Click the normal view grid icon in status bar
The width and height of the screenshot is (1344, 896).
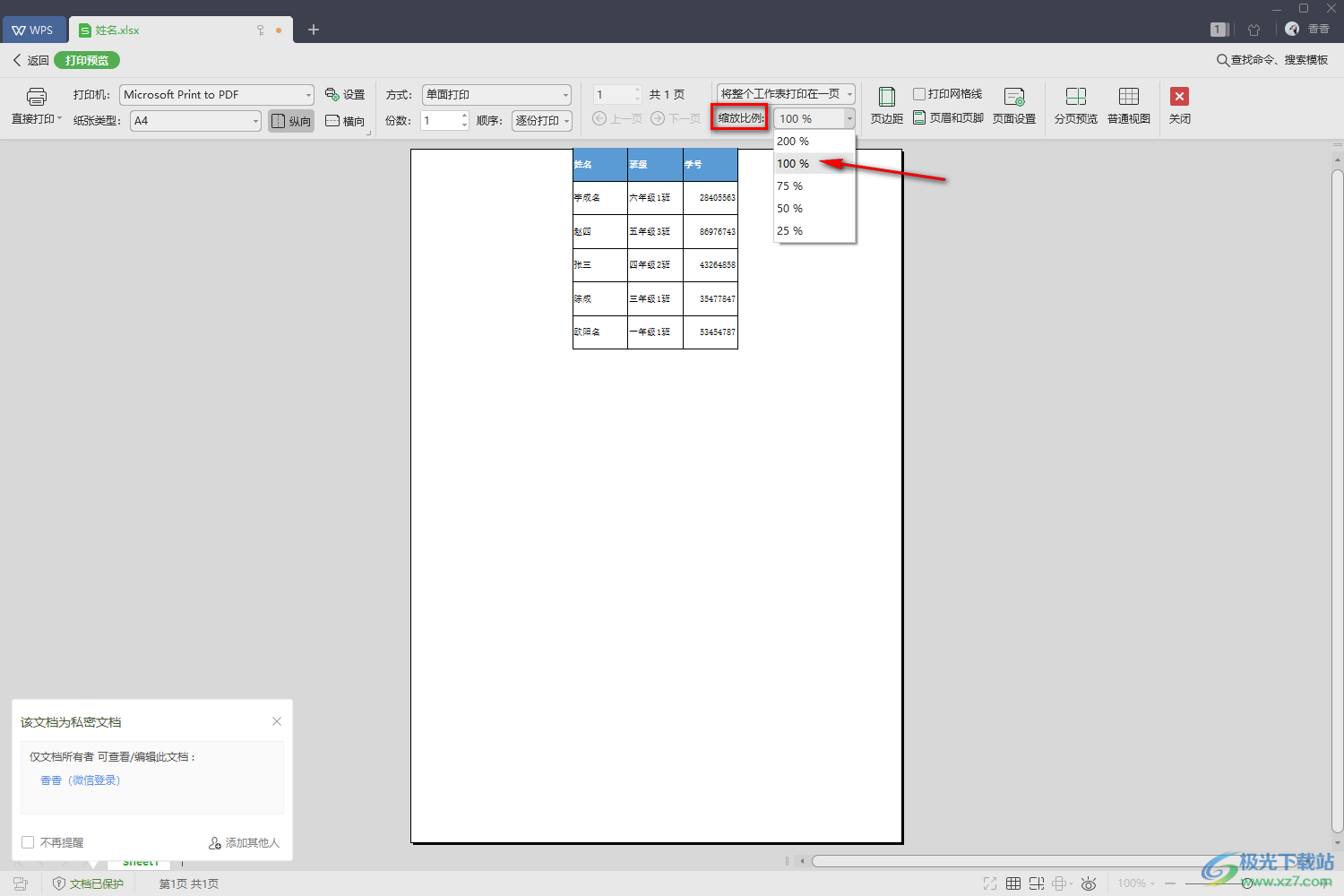point(1013,883)
